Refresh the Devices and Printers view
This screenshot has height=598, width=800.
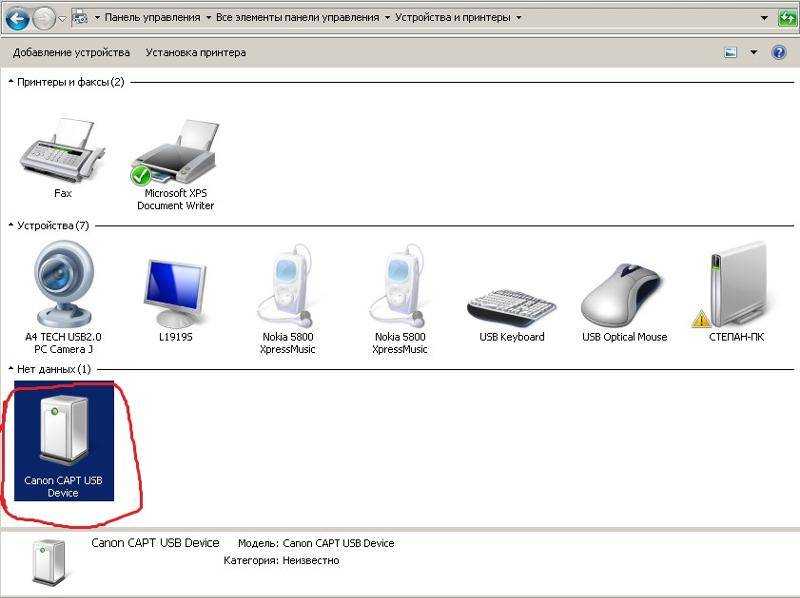tap(787, 18)
